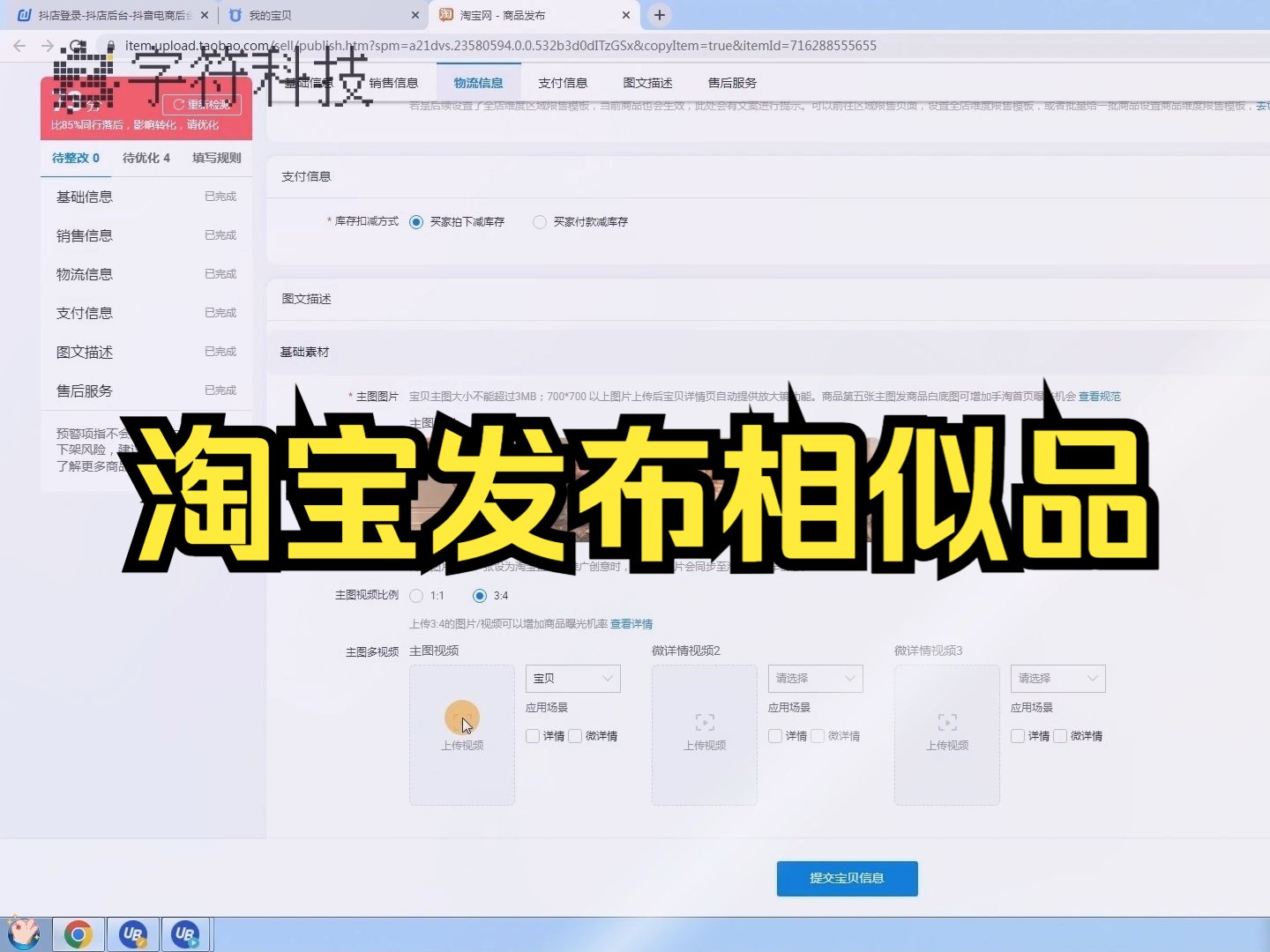Launch Chrome from the taskbar
1270x952 pixels.
pyautogui.click(x=78, y=933)
